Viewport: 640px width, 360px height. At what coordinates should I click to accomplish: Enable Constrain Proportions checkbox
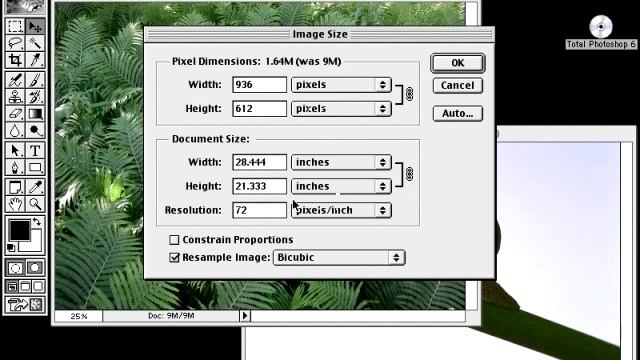(x=174, y=240)
